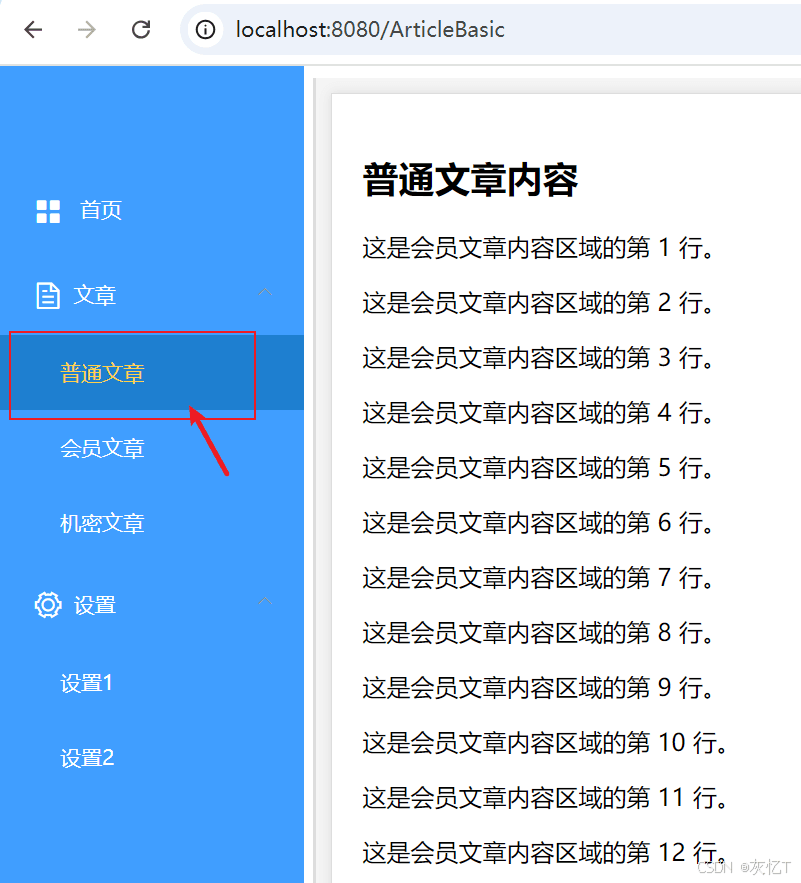Focus the localhost:8080/ArticleBasic address bar
The height and width of the screenshot is (883, 801).
(490, 29)
